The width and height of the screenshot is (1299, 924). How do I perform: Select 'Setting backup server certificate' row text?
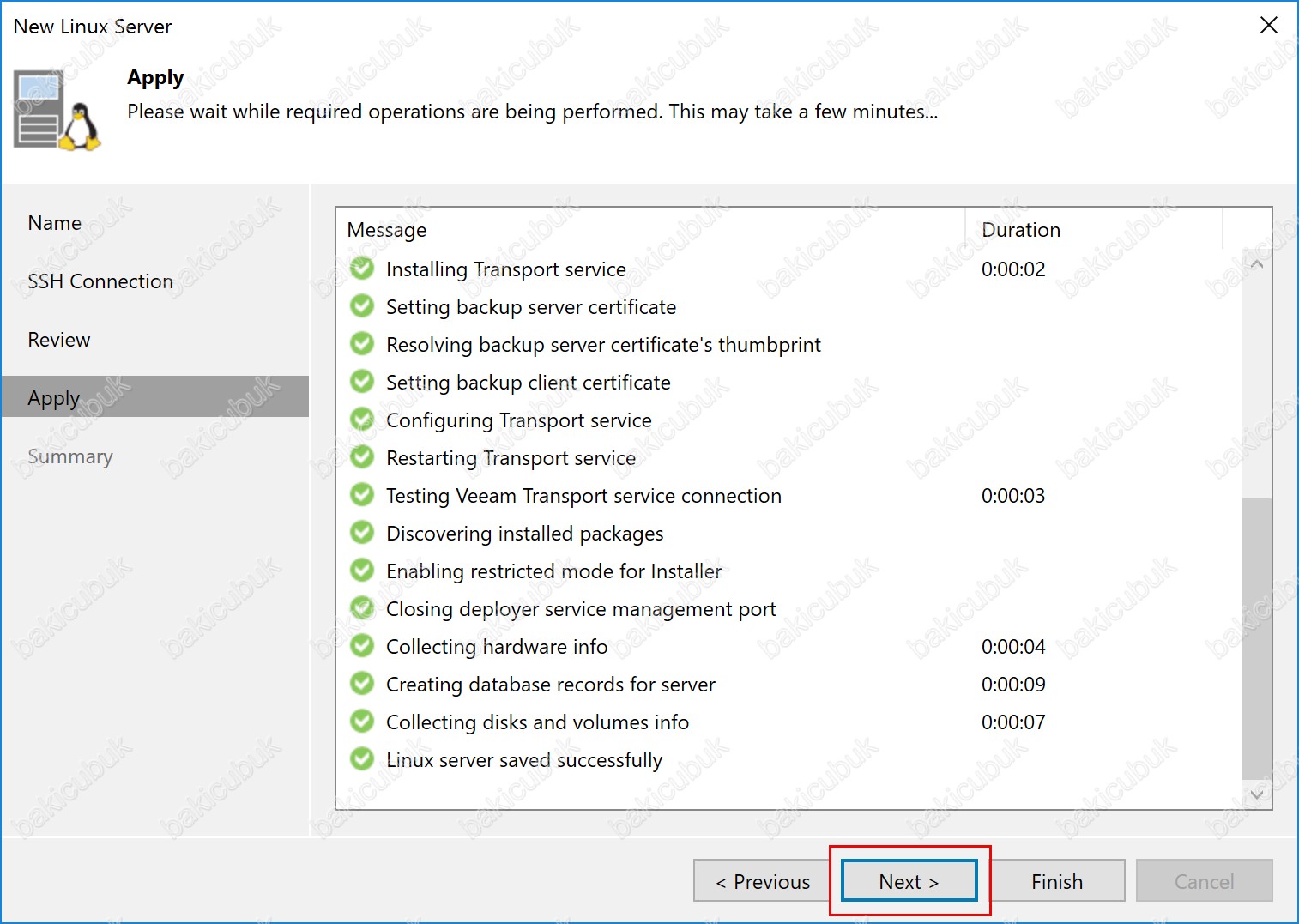(x=531, y=307)
